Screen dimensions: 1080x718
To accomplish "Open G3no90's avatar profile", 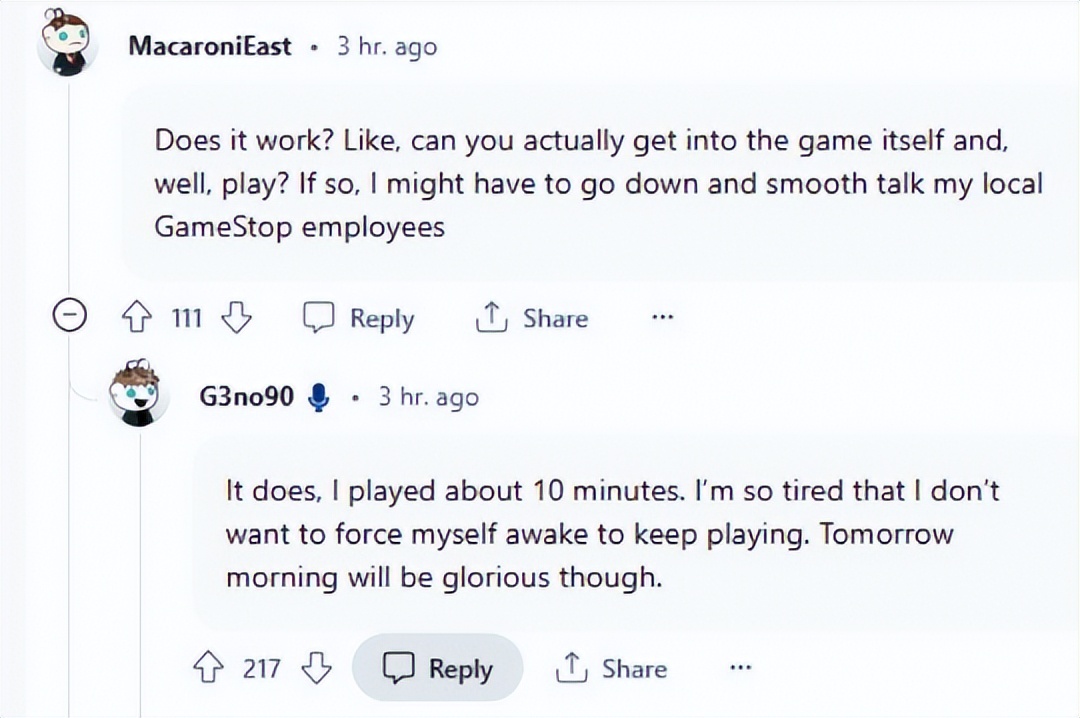I will (139, 395).
